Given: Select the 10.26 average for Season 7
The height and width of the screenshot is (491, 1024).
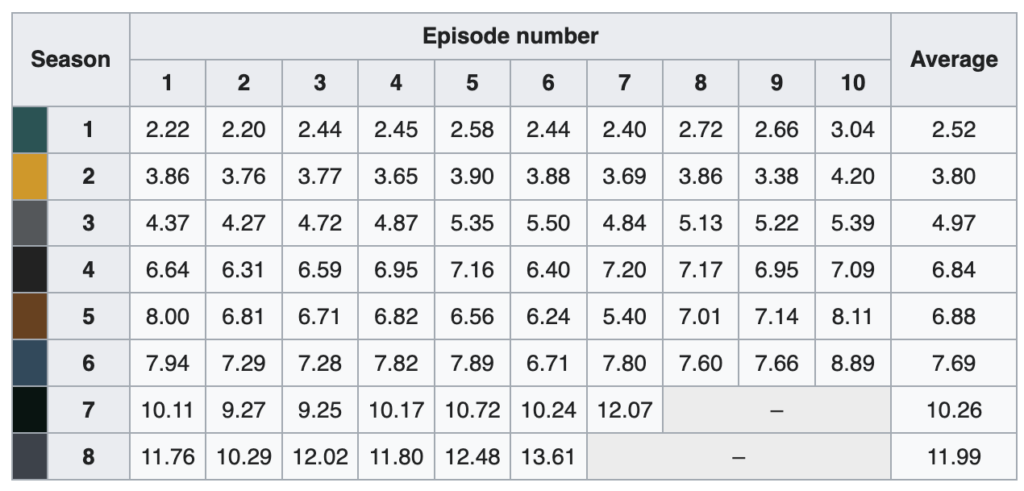Looking at the screenshot, I should pyautogui.click(x=953, y=410).
